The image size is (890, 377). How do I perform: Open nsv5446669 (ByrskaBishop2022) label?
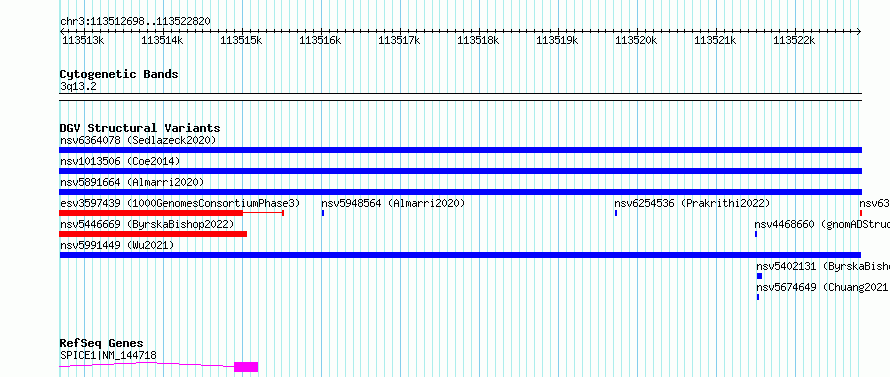[147, 224]
